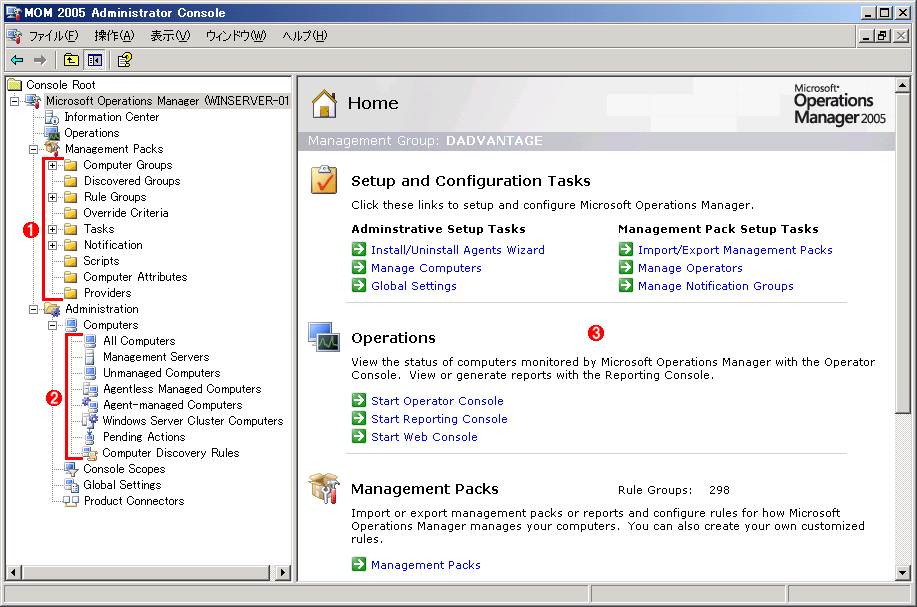The width and height of the screenshot is (917, 607).
Task: Click the Home pane vertical scrollbar thumb
Action: click(902, 253)
